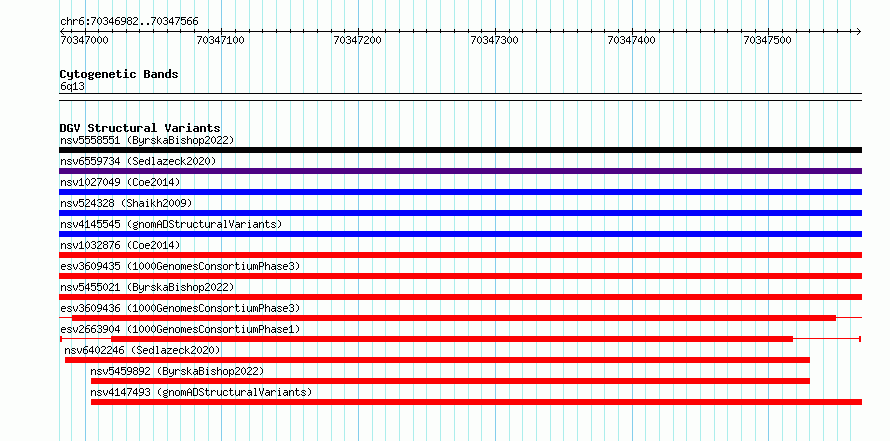
Task: Select the black nsv5558551 variant bar
Action: [460, 150]
